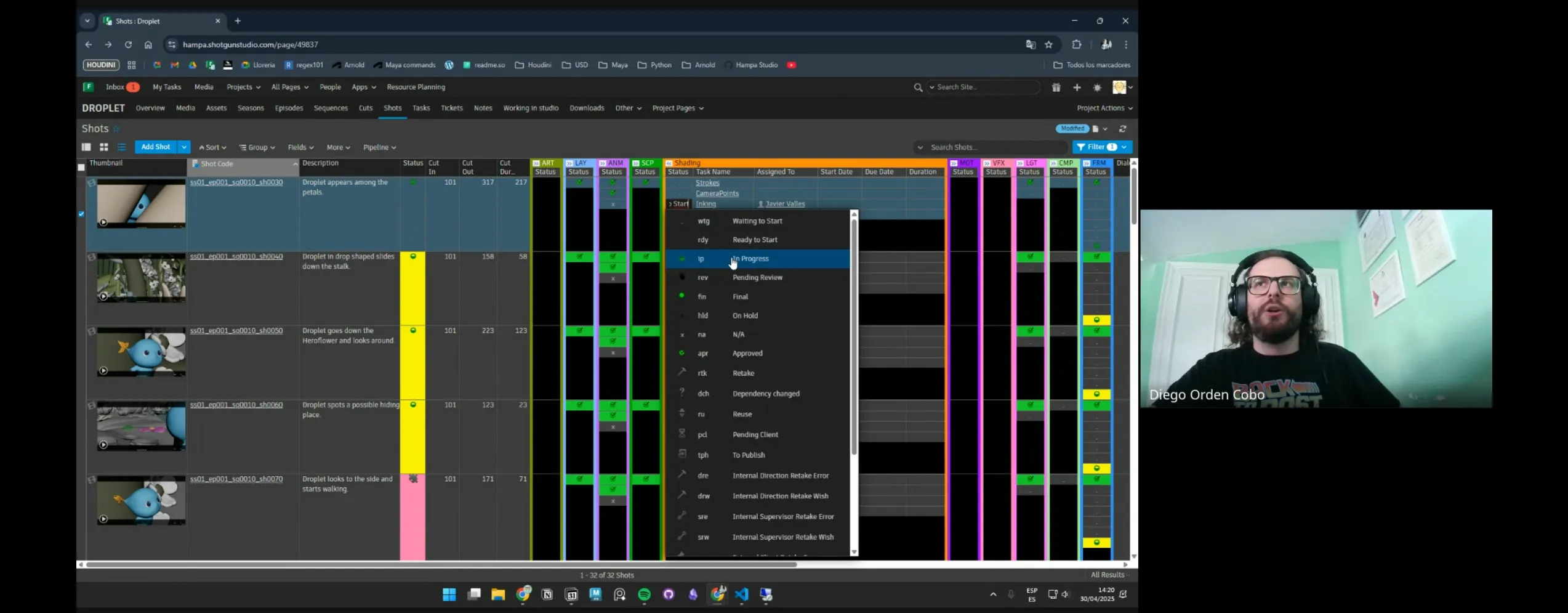
Task: Expand the Add Shot arrow menu
Action: click(x=183, y=147)
